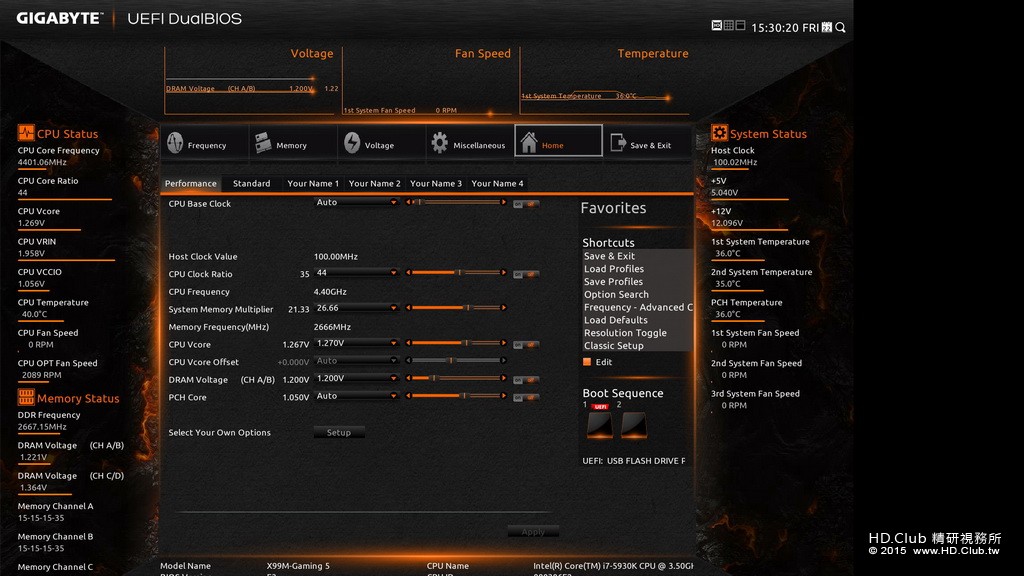Screen dimensions: 1024x576
Task: Click Load Defaults shortcut
Action: (616, 320)
